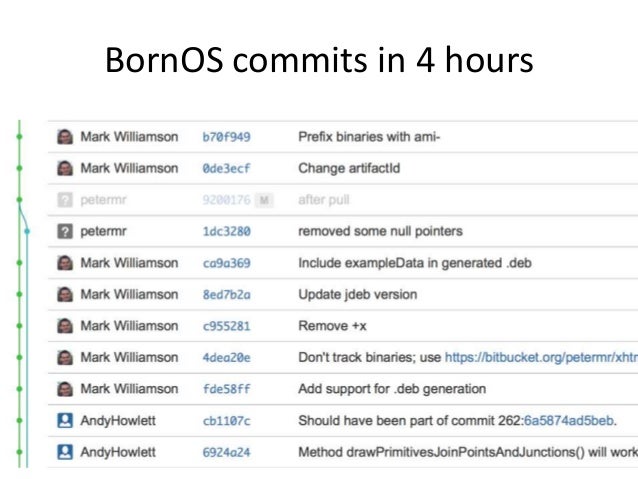The image size is (638, 479).
Task: Open commit hash b70f949
Action: click(x=226, y=137)
